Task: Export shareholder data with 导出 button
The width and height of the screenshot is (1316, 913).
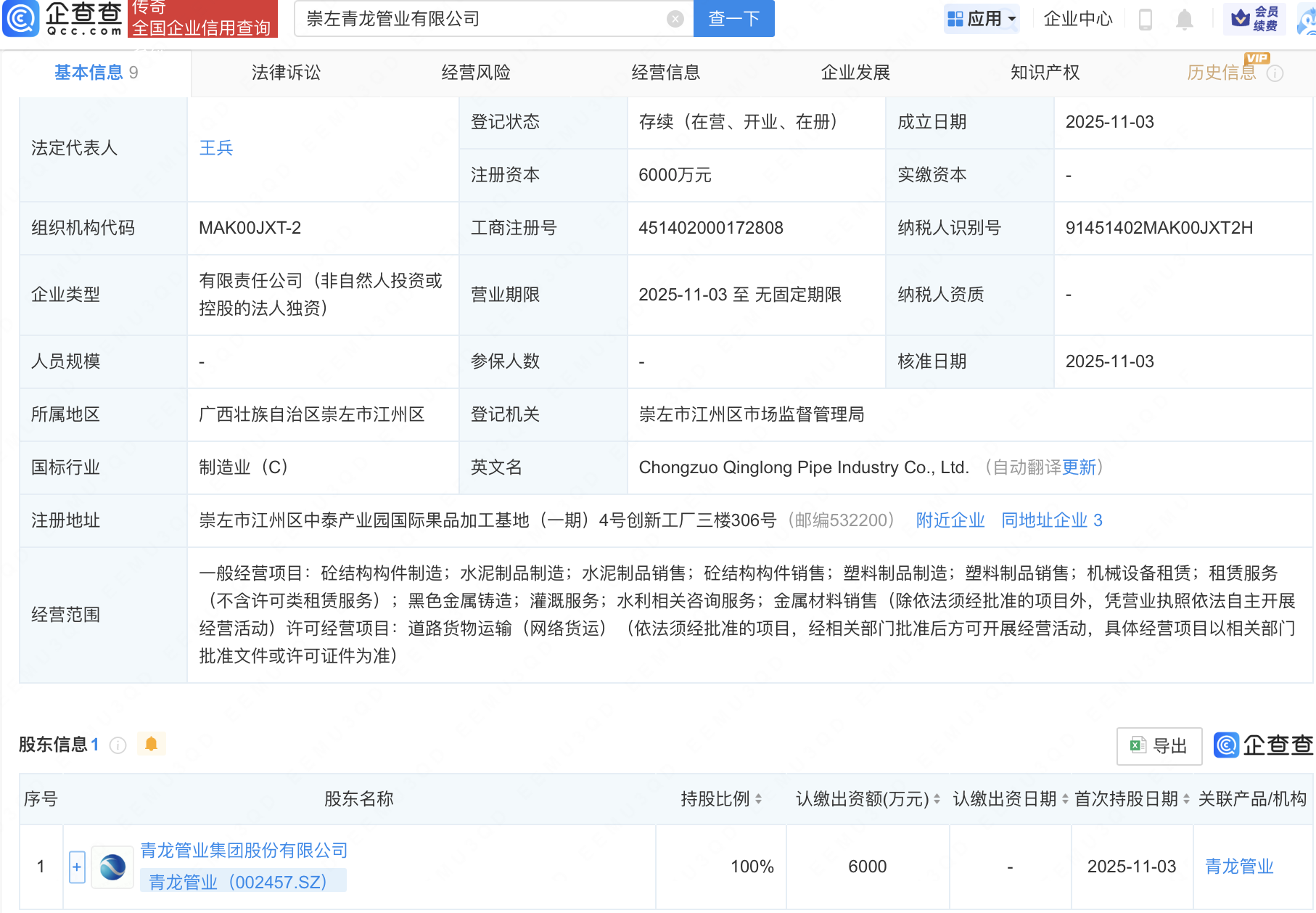Action: point(1159,746)
